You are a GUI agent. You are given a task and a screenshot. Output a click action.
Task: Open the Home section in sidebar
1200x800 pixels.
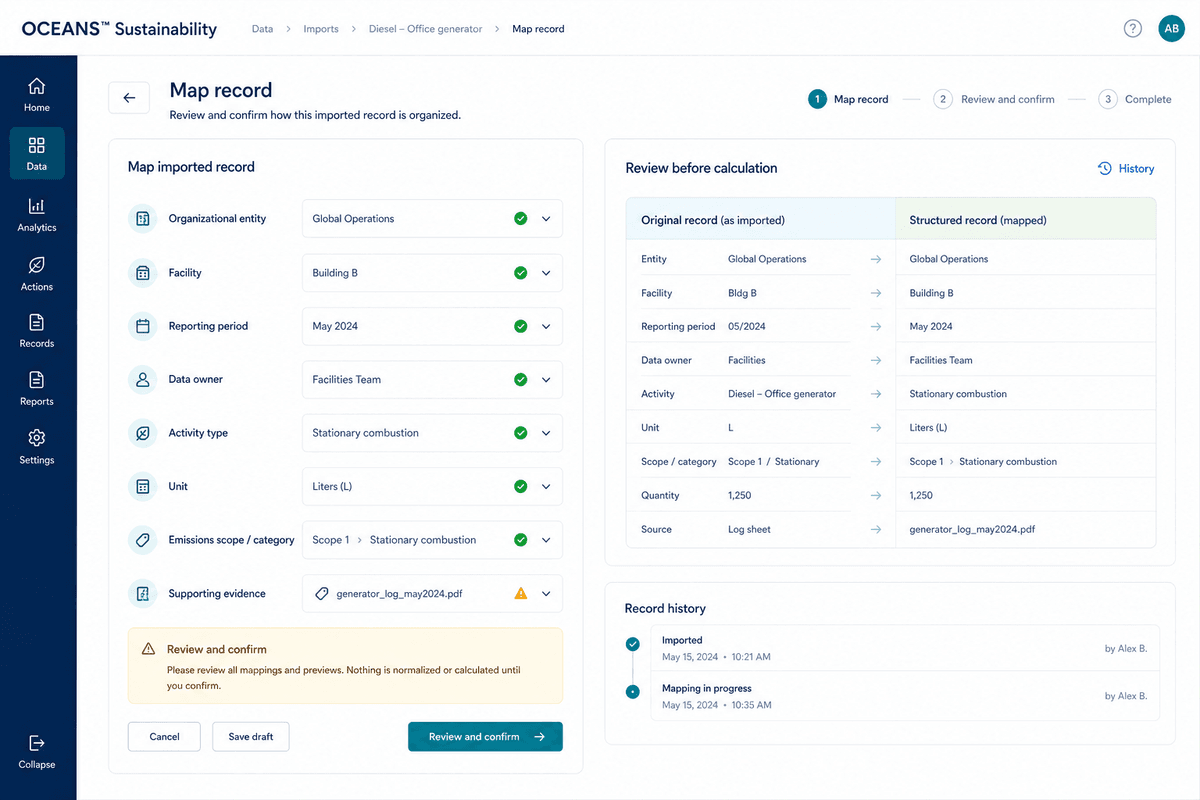point(37,95)
